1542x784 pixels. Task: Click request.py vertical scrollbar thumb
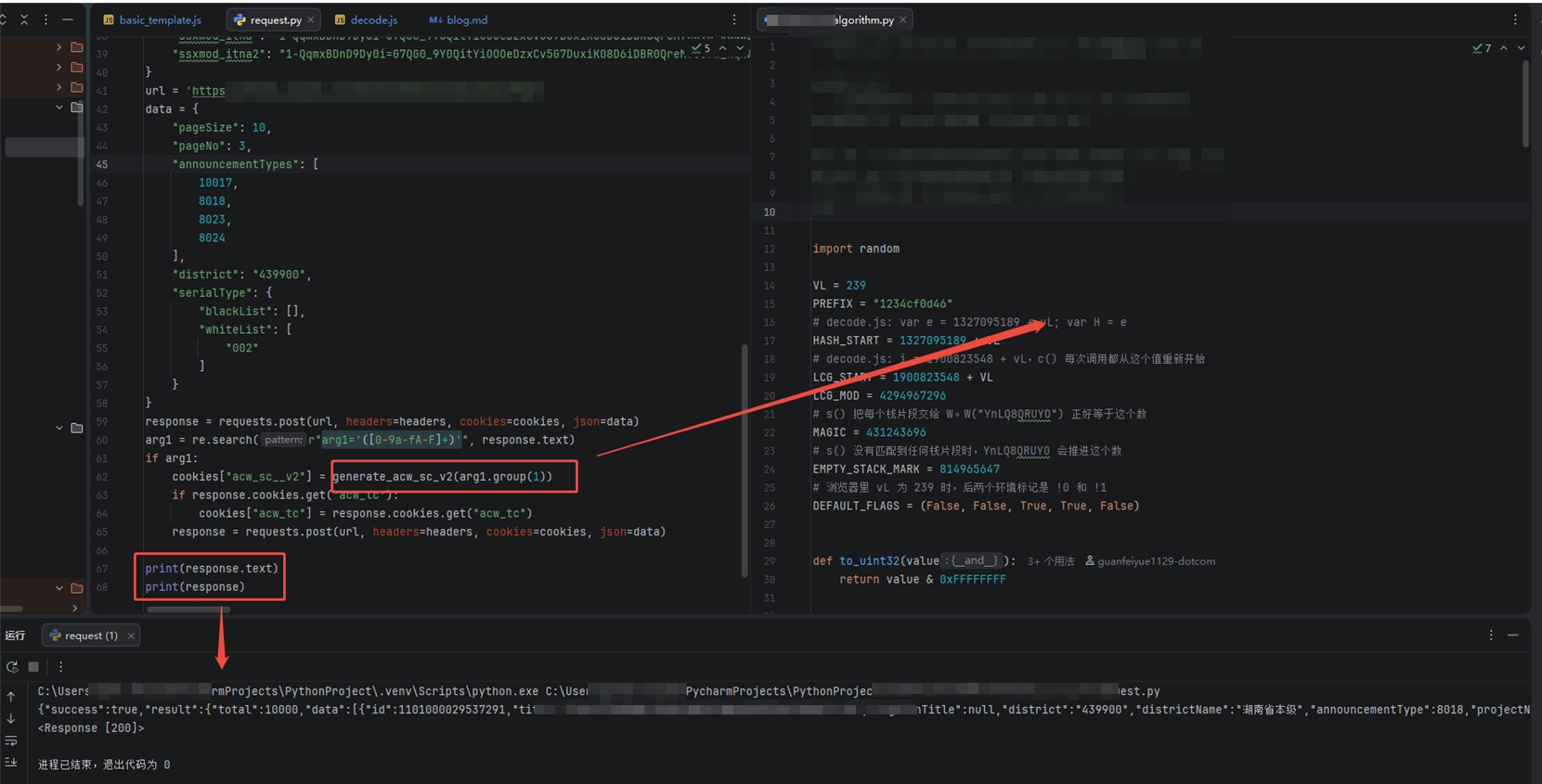point(745,460)
